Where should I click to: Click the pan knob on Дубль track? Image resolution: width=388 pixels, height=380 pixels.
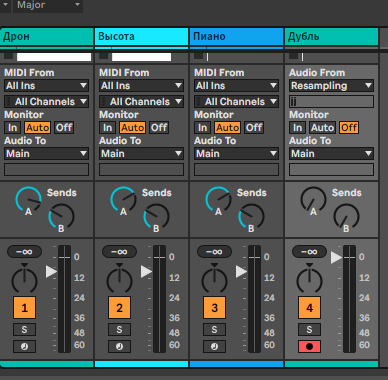[309, 280]
